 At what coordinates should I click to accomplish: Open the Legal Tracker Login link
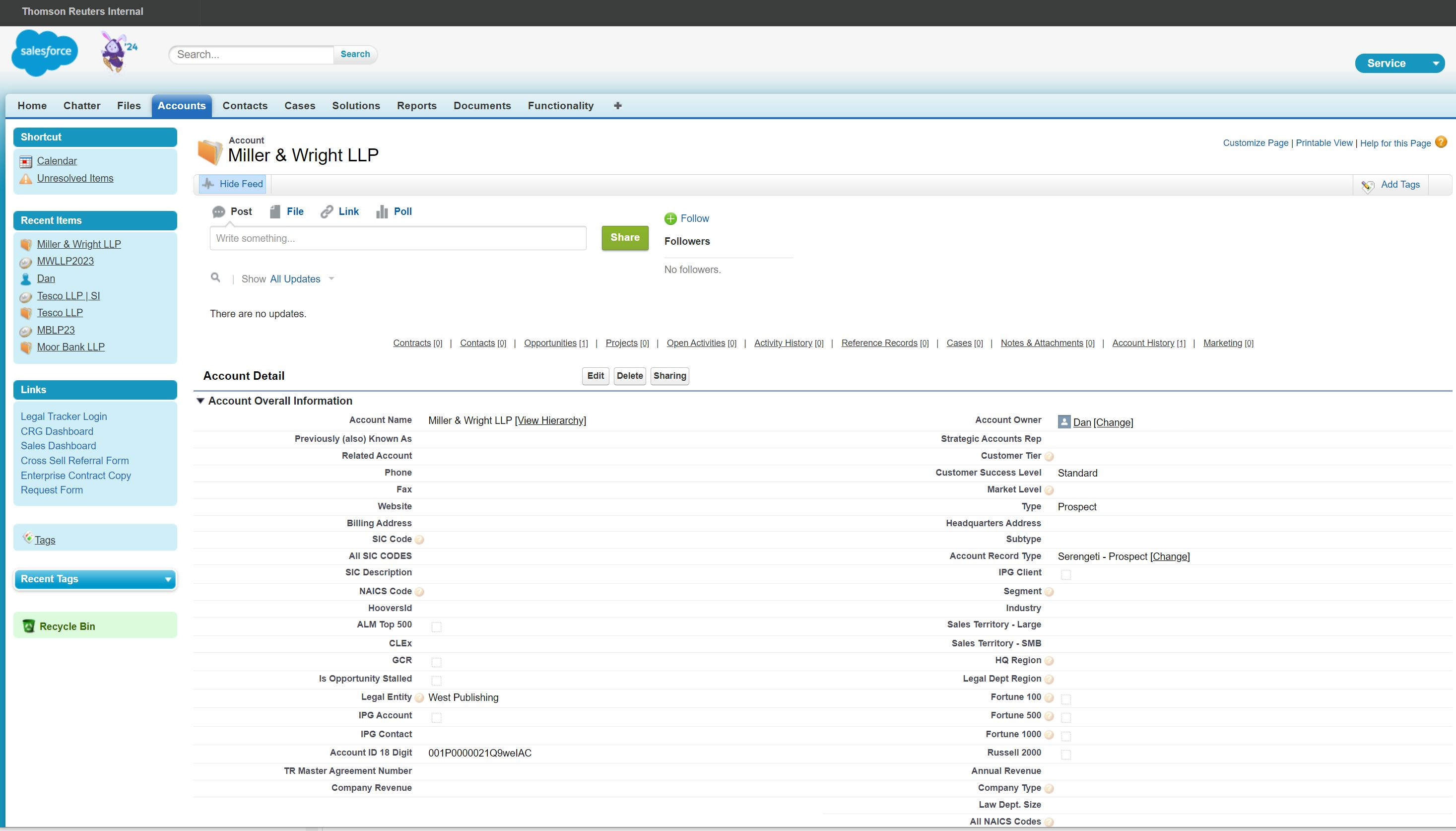64,416
